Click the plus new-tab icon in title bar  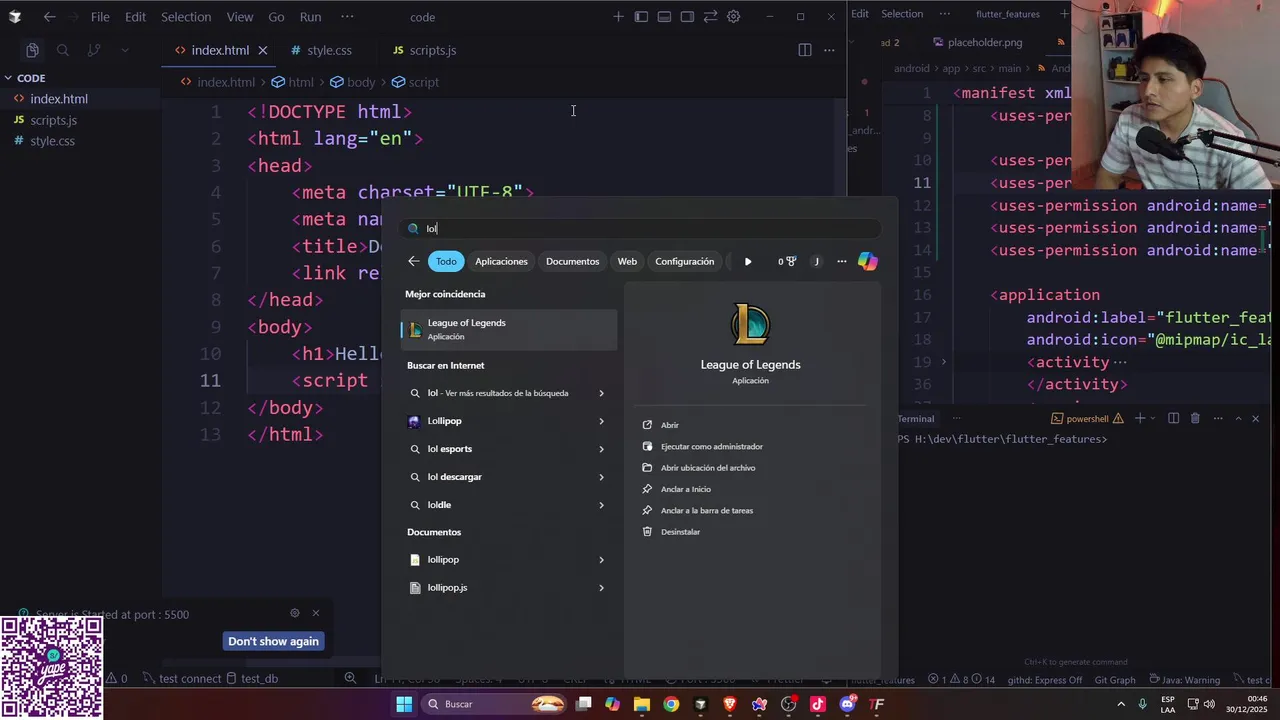point(618,17)
